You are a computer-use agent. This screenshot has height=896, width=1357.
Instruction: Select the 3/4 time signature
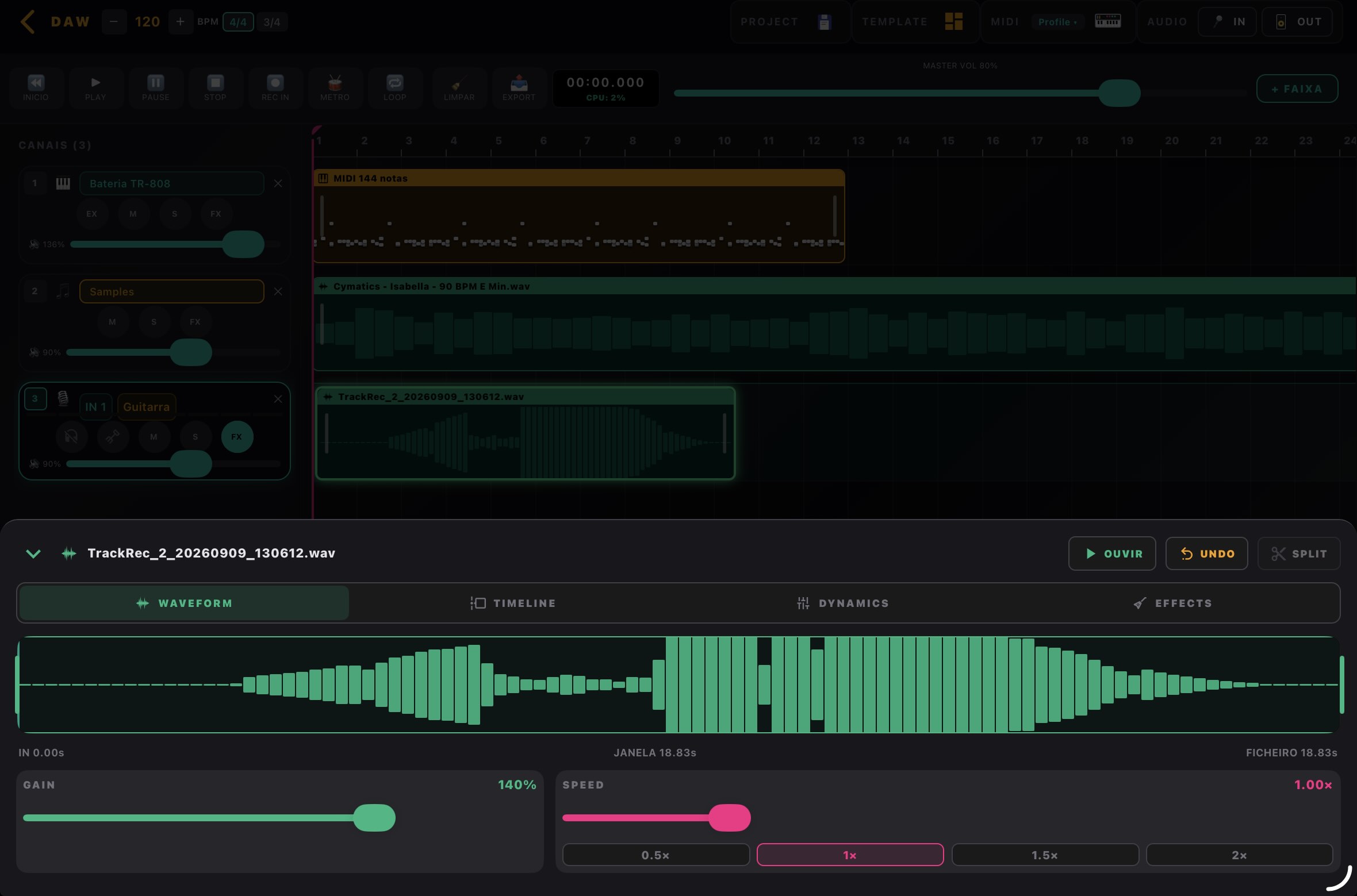point(272,22)
